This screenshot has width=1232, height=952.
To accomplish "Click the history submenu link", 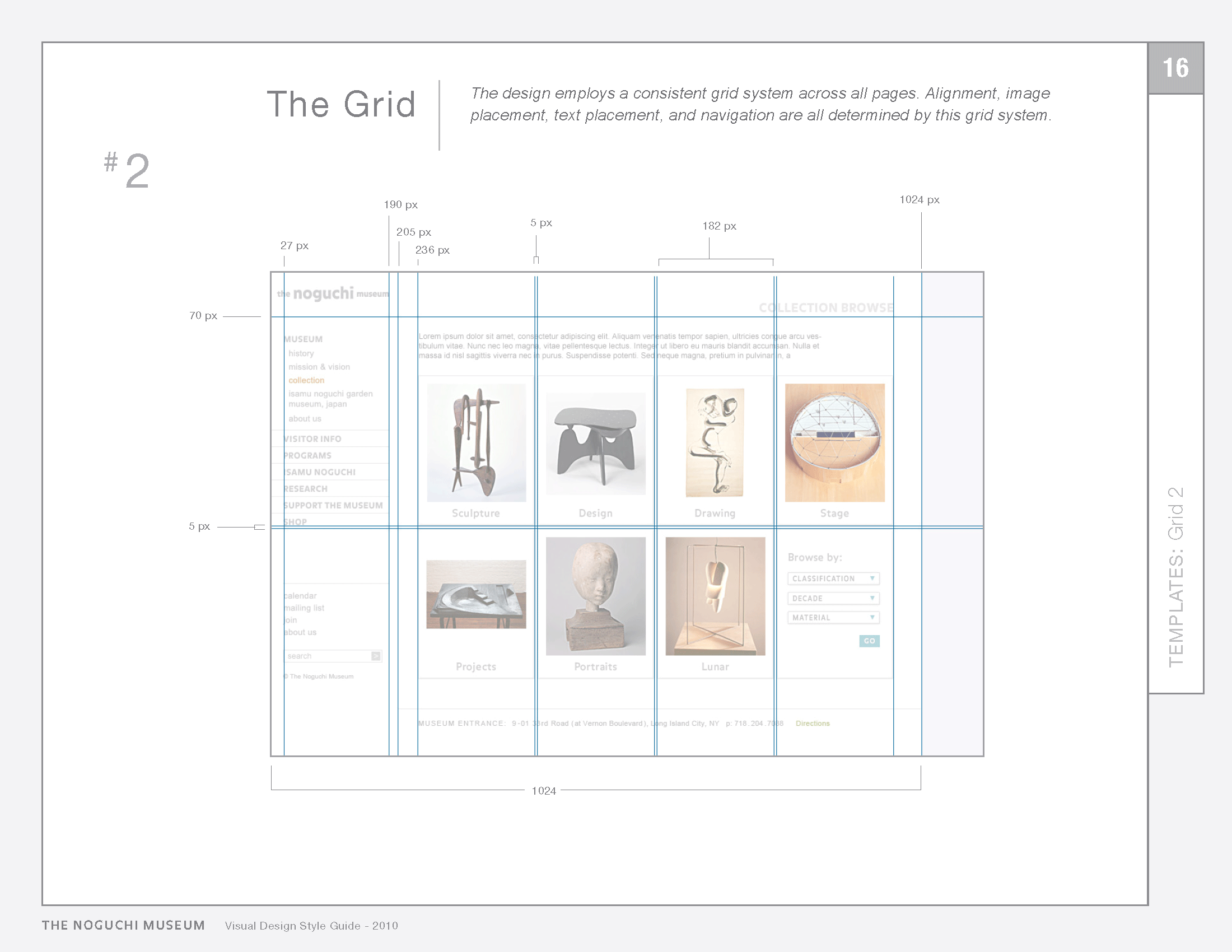I will (301, 353).
